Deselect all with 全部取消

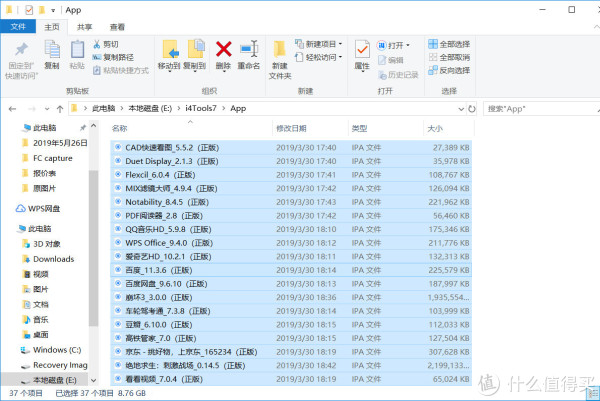449,57
